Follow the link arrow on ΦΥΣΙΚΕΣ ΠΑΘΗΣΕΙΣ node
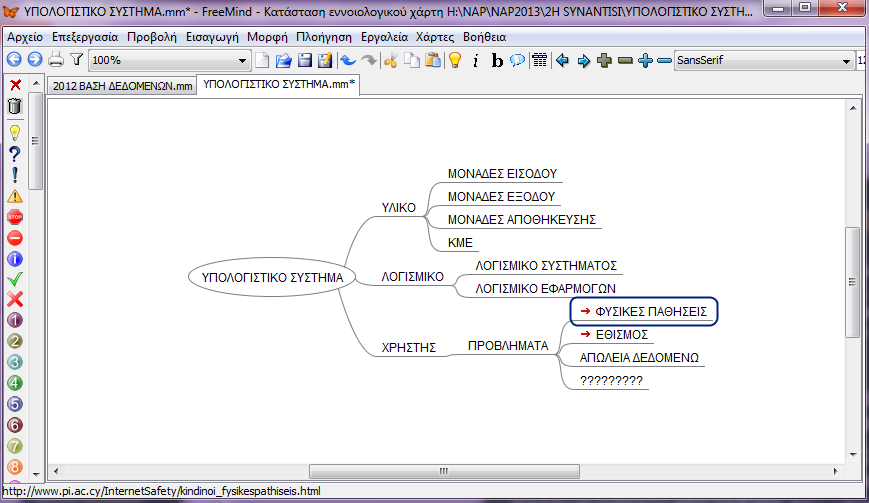Image resolution: width=869 pixels, height=503 pixels. tap(585, 311)
